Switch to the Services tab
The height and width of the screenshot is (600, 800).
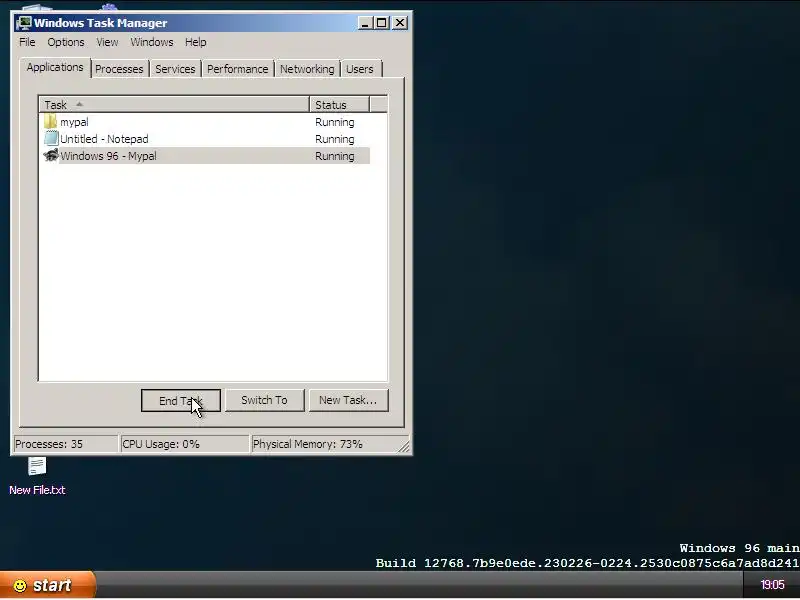click(175, 69)
